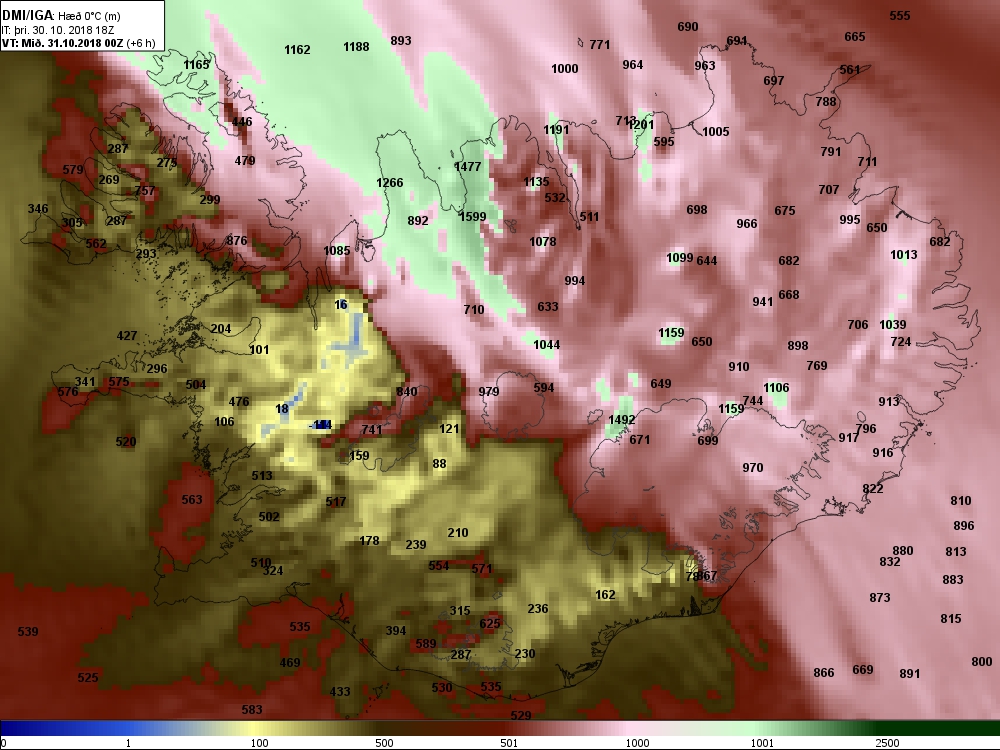Click map value 446

242,122
